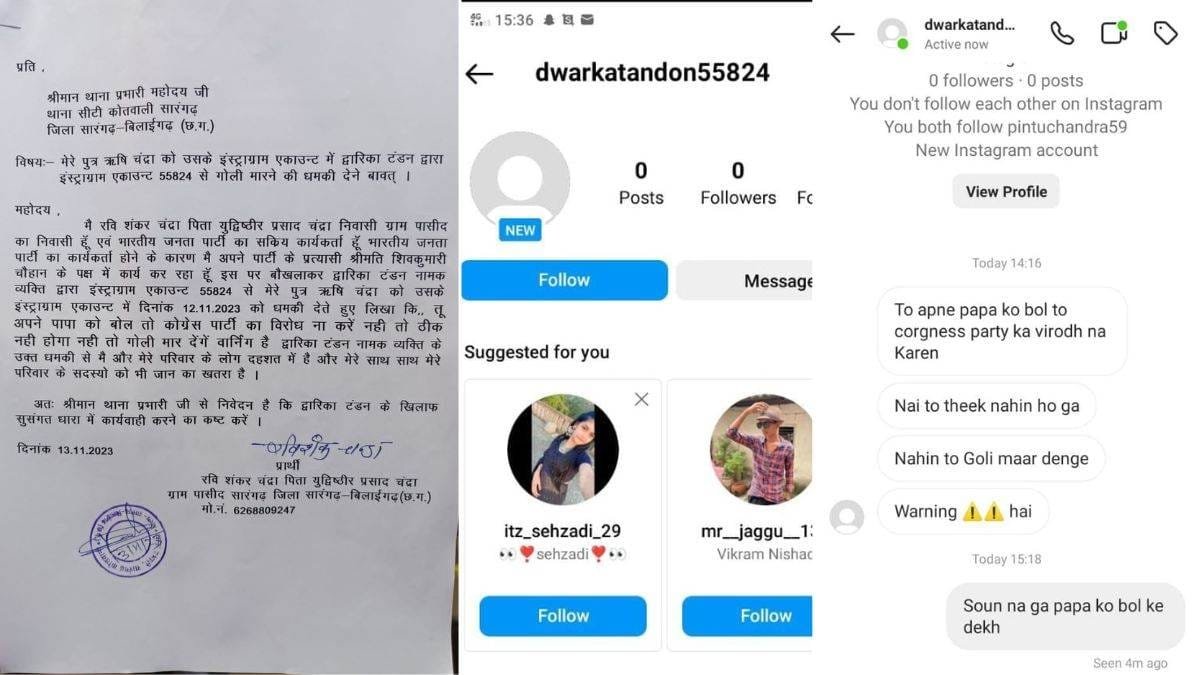1200x675 pixels.
Task: Select the 'Nahin to Goli maar denge' message
Action: (x=992, y=459)
